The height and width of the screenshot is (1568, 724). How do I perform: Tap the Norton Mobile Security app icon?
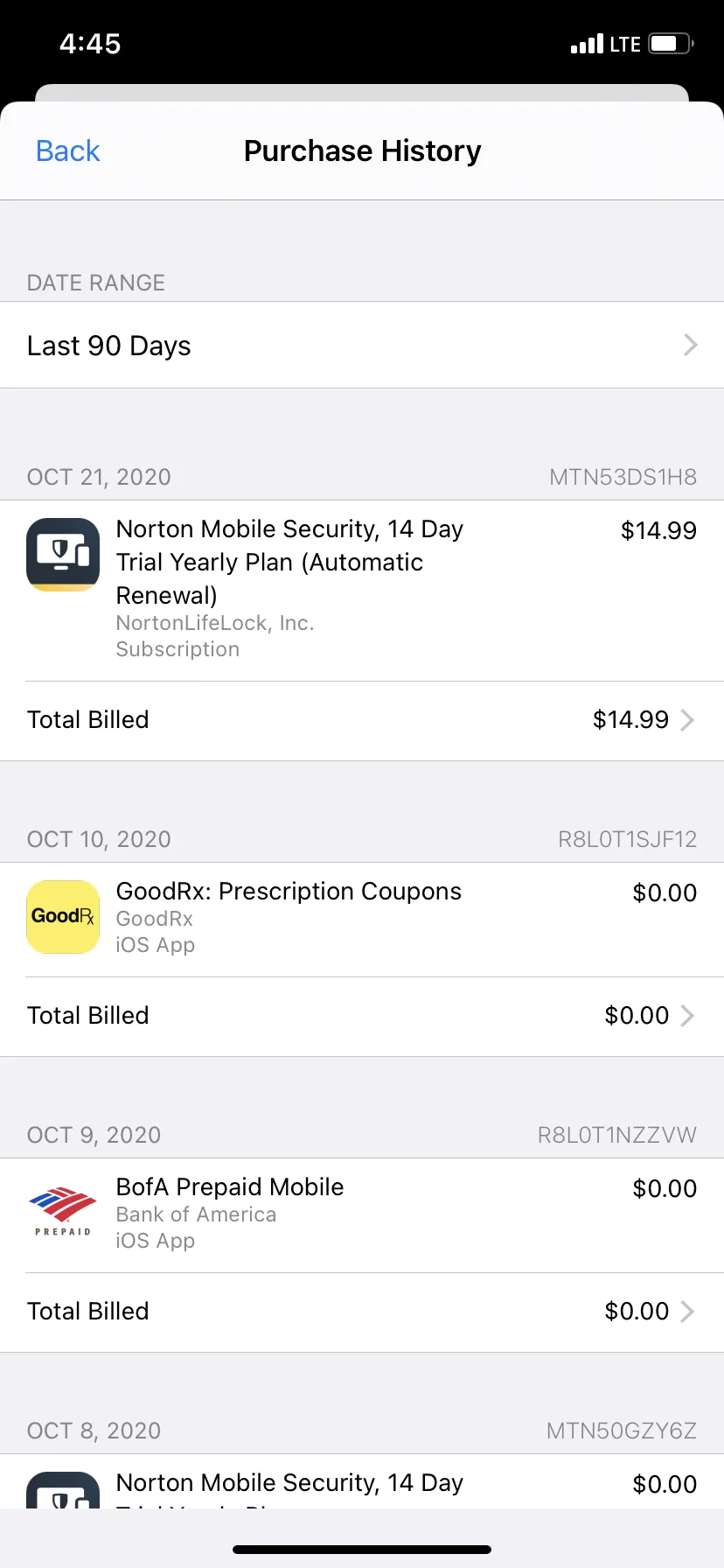click(x=63, y=555)
